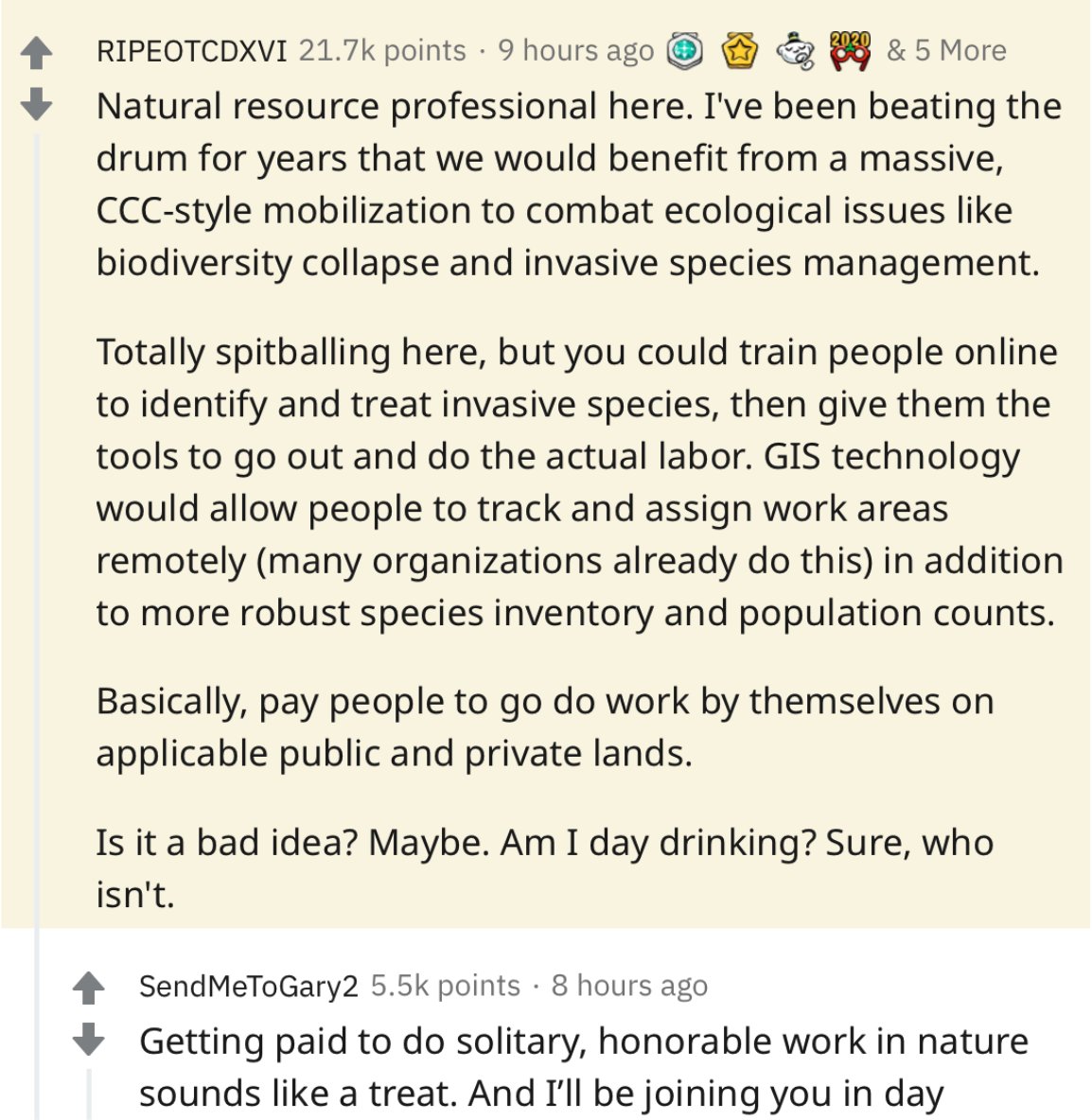The image size is (1092, 1120).
Task: Downvote SendMeToGary2's reply
Action: coord(89,1040)
